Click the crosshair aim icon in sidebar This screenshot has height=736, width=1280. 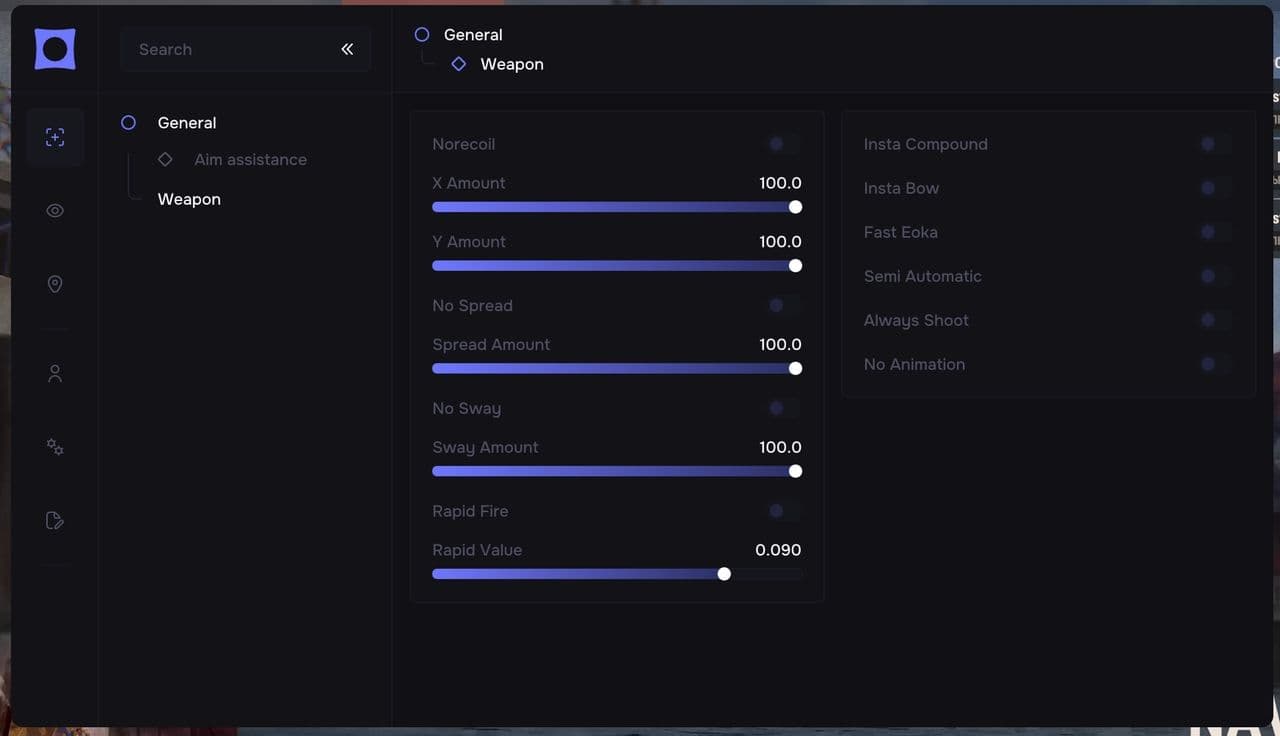click(x=55, y=137)
